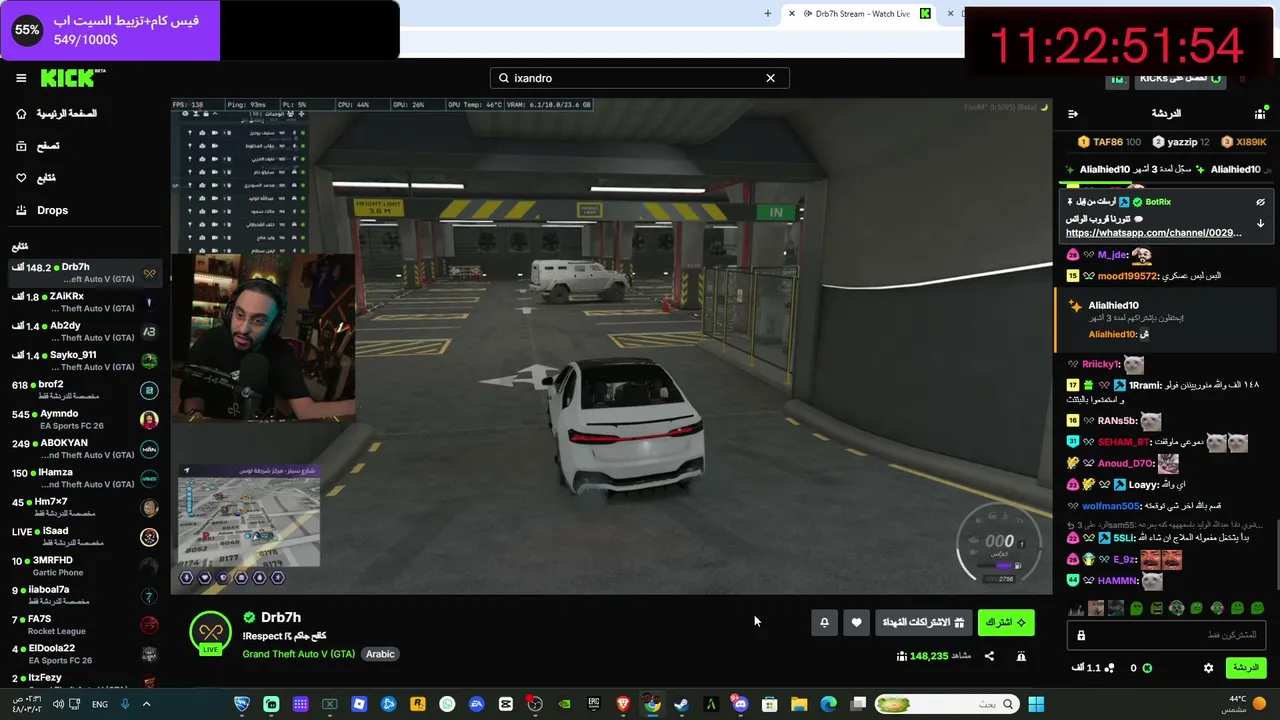
Task: Click the gift subscriptions button
Action: [923, 622]
